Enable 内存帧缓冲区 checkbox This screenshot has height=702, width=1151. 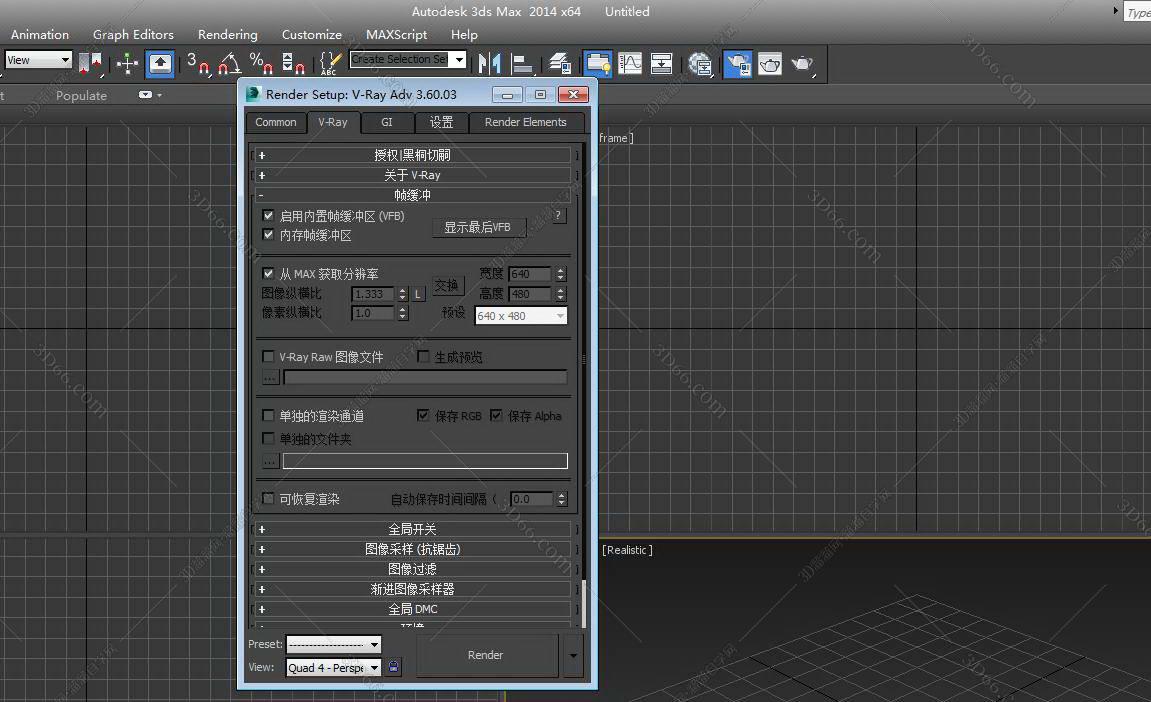coord(268,235)
